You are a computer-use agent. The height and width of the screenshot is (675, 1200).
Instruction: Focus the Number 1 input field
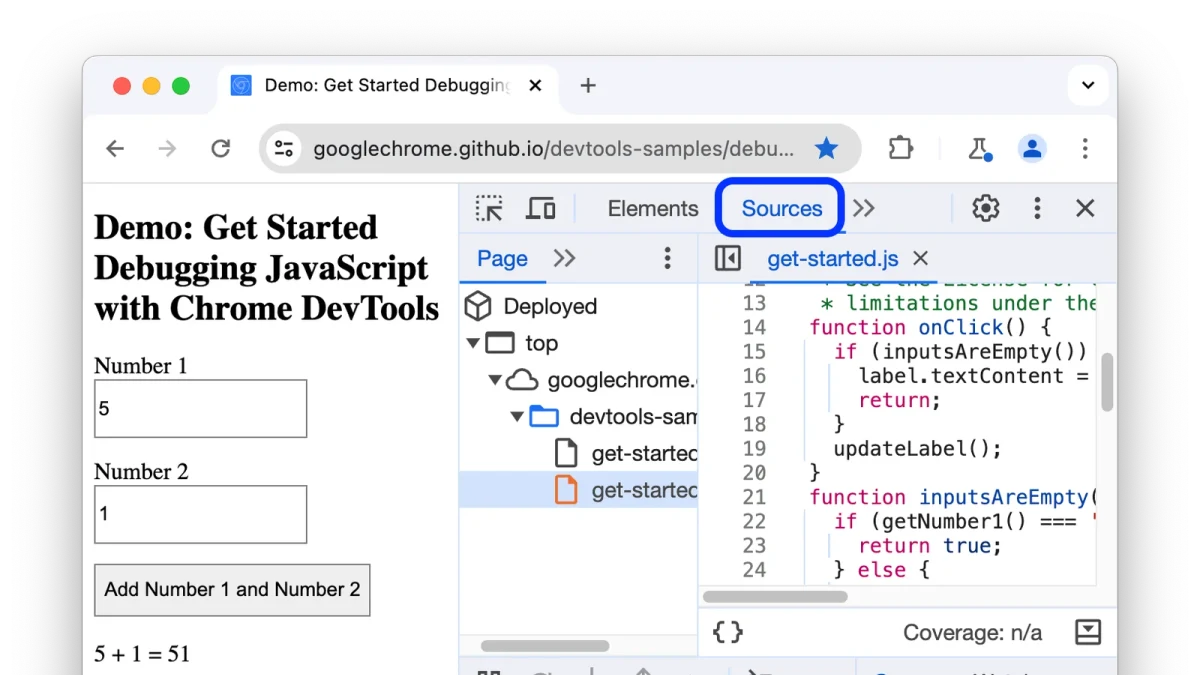coord(200,408)
